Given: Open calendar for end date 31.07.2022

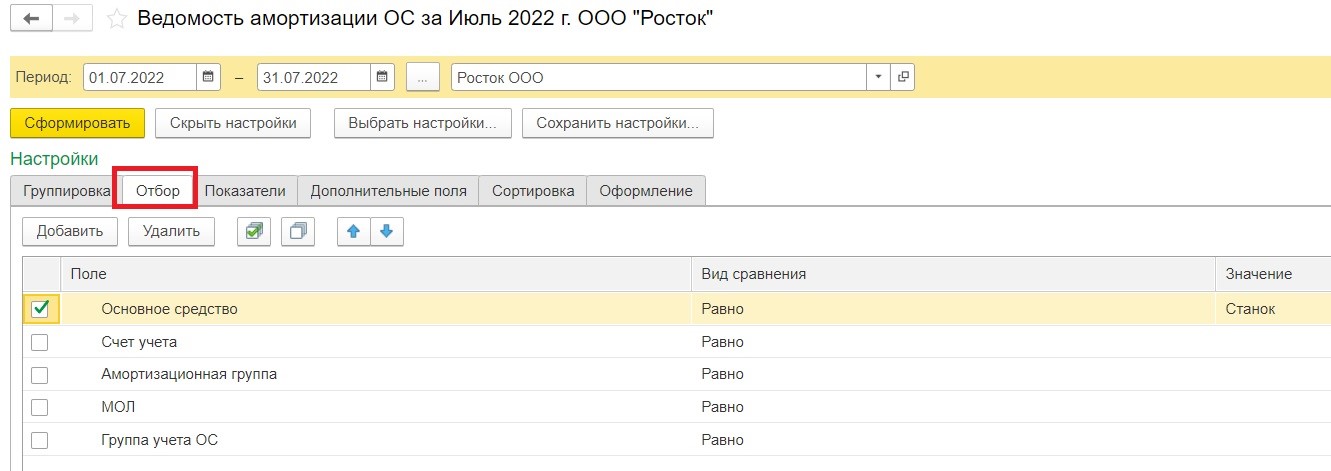Looking at the screenshot, I should [383, 77].
